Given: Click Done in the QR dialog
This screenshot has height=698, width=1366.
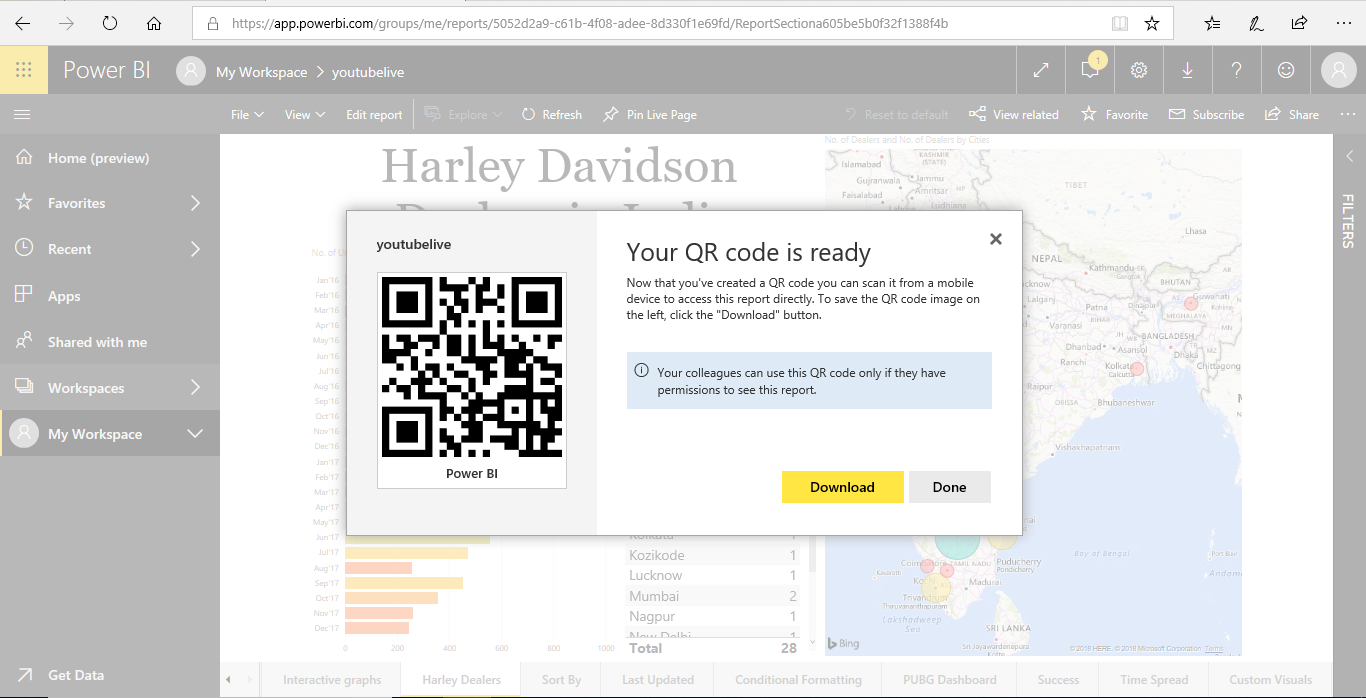Looking at the screenshot, I should 950,487.
